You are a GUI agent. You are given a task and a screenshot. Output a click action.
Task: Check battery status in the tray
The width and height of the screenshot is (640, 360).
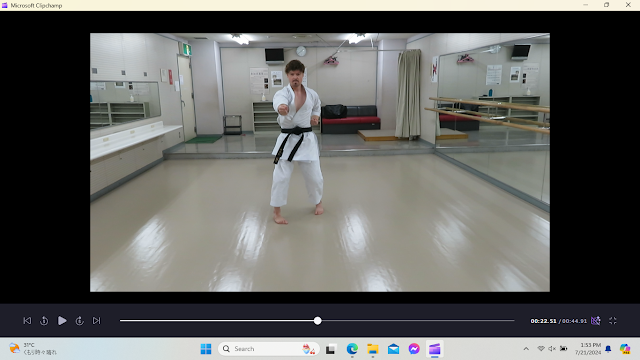[x=563, y=349]
